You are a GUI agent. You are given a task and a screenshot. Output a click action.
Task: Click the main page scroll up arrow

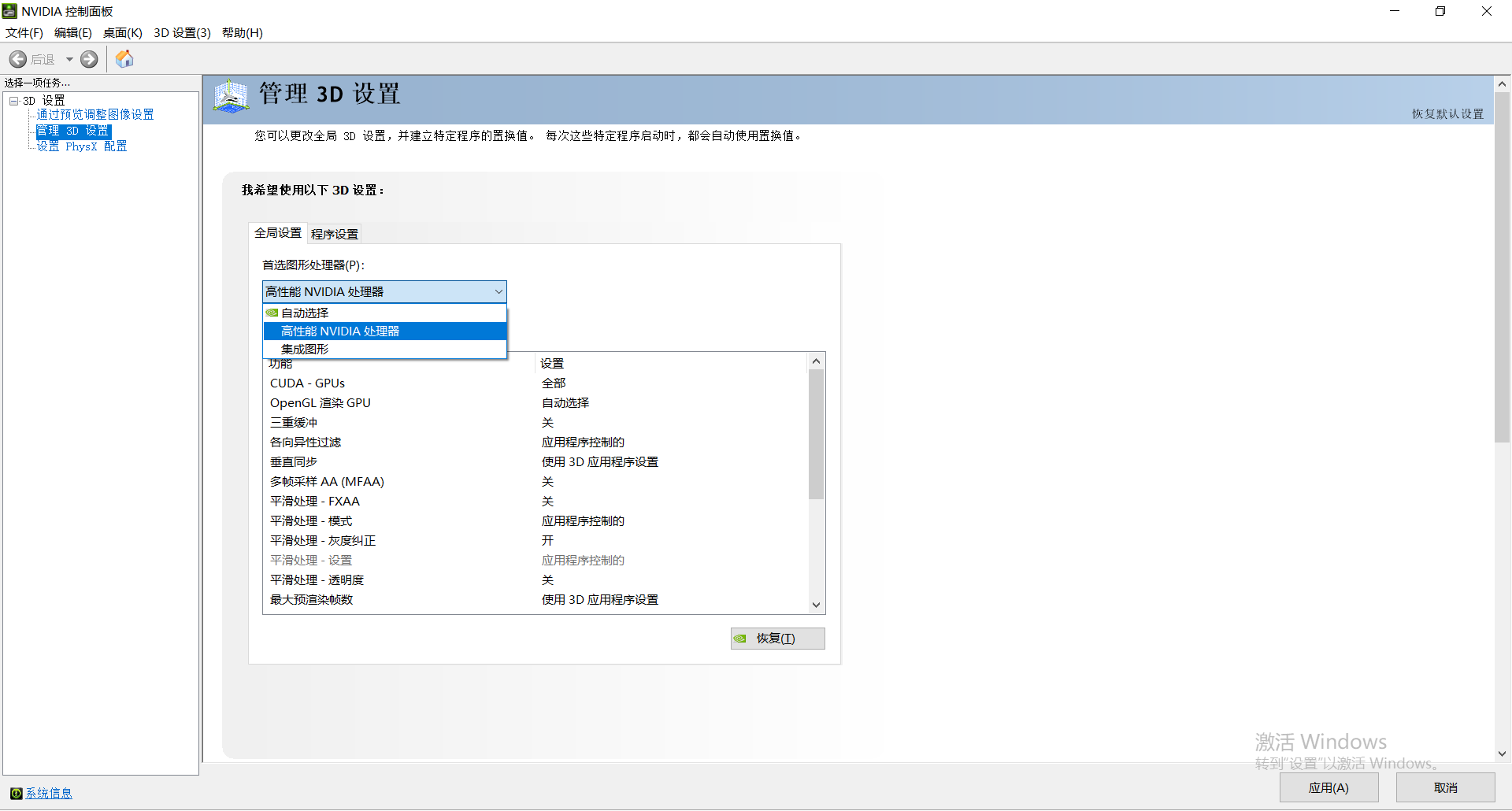[x=1503, y=83]
